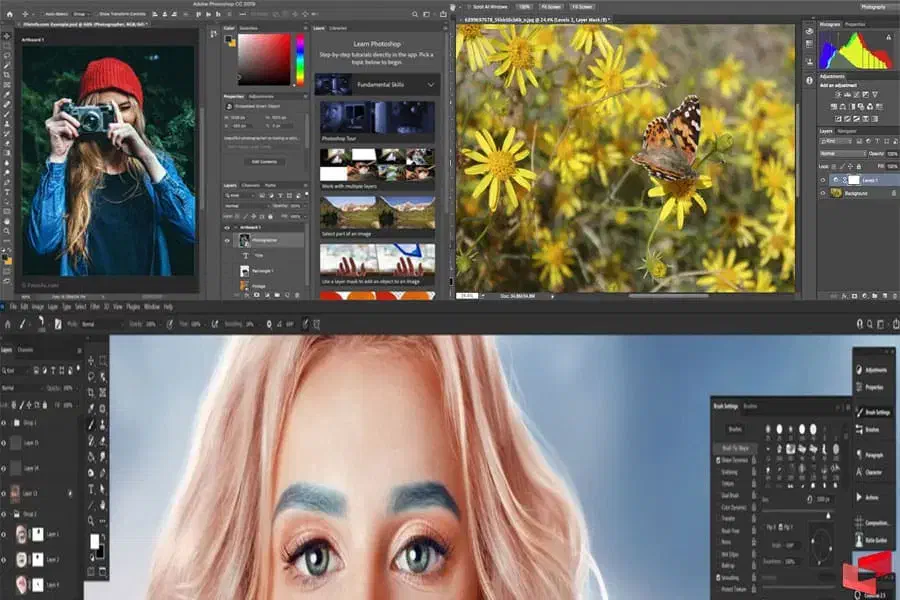Viewport: 900px width, 600px height.
Task: Open the Character panel icon
Action: click(859, 470)
